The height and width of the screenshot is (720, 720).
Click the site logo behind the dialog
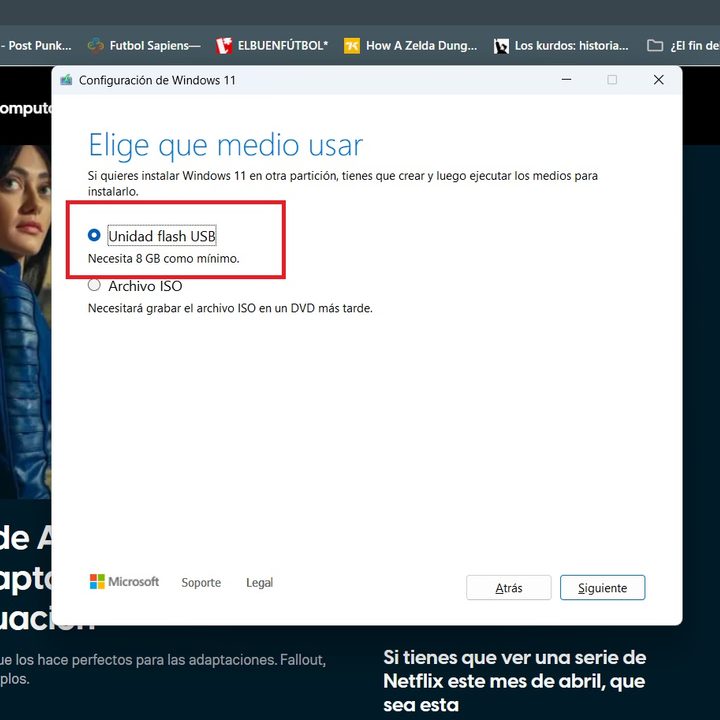pyautogui.click(x=25, y=108)
